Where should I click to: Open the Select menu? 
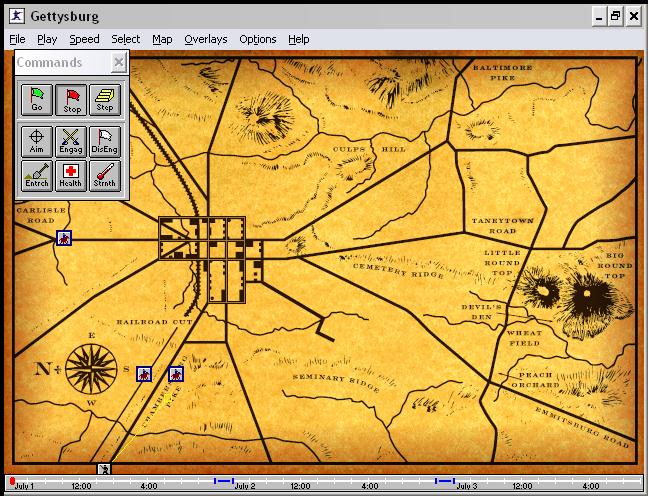pyautogui.click(x=126, y=39)
